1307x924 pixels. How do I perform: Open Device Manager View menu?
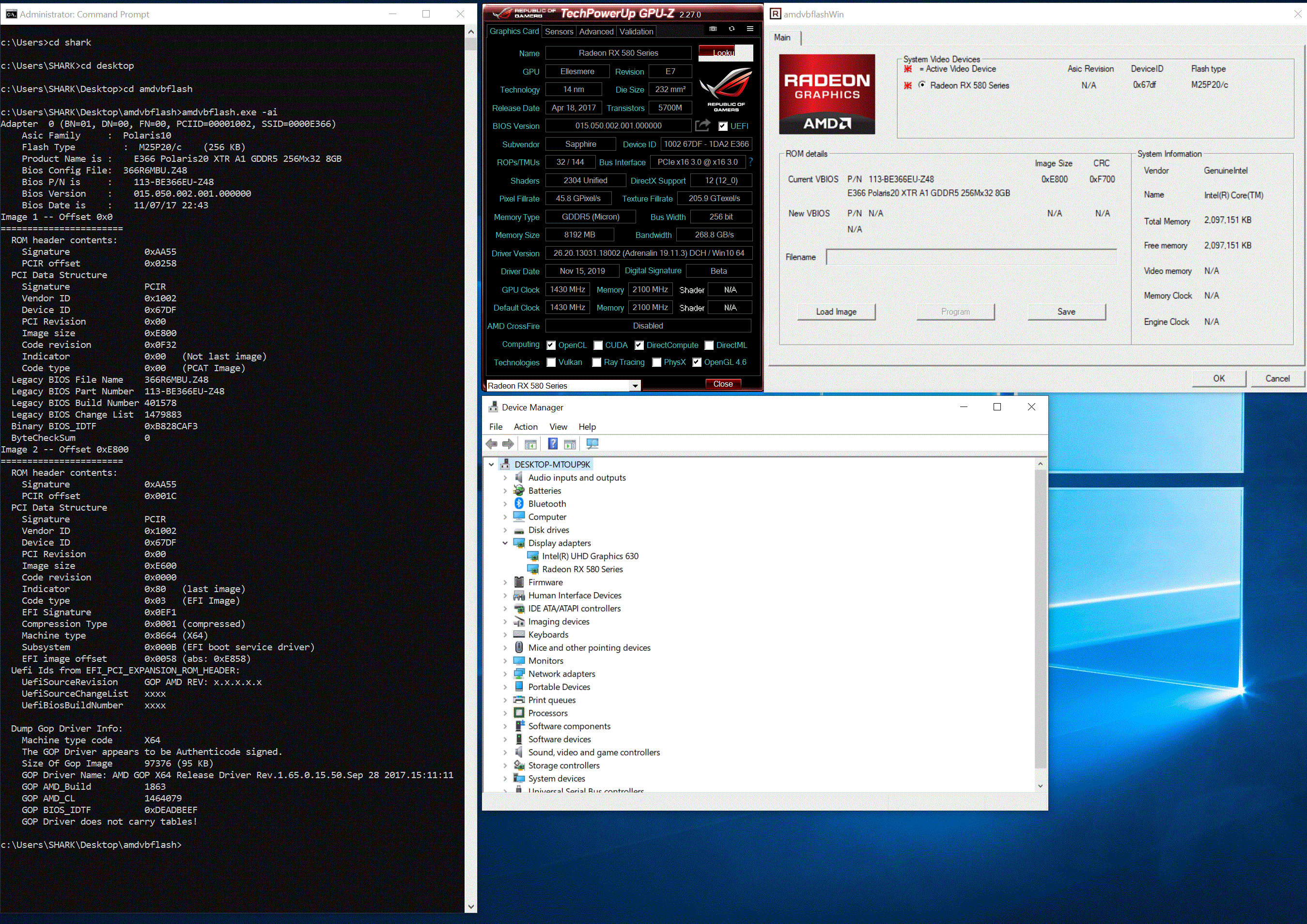[x=558, y=427]
